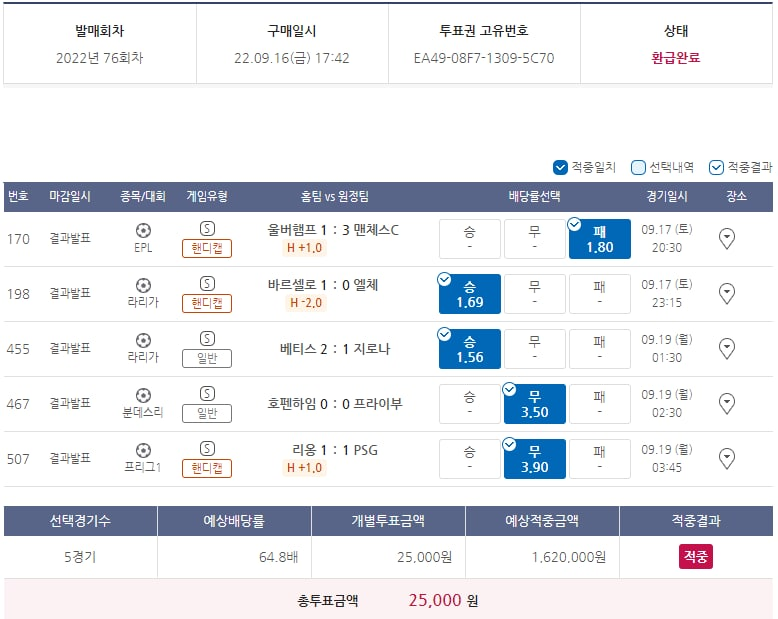Click the location pin for game 467

(727, 403)
